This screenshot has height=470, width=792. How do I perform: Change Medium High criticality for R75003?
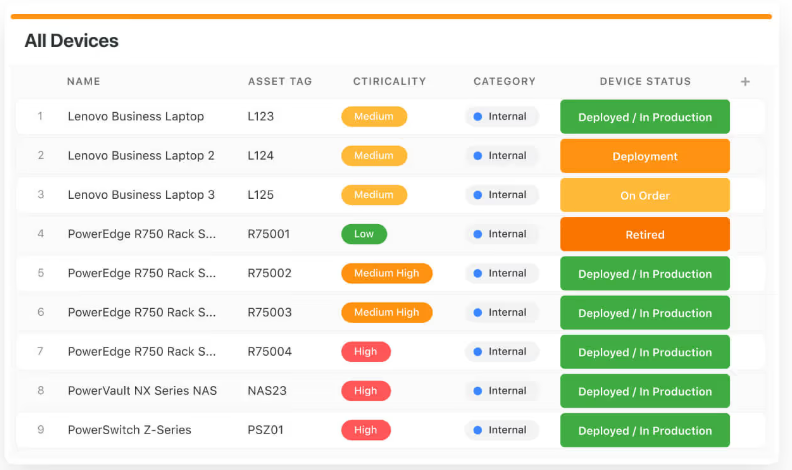[x=387, y=312]
